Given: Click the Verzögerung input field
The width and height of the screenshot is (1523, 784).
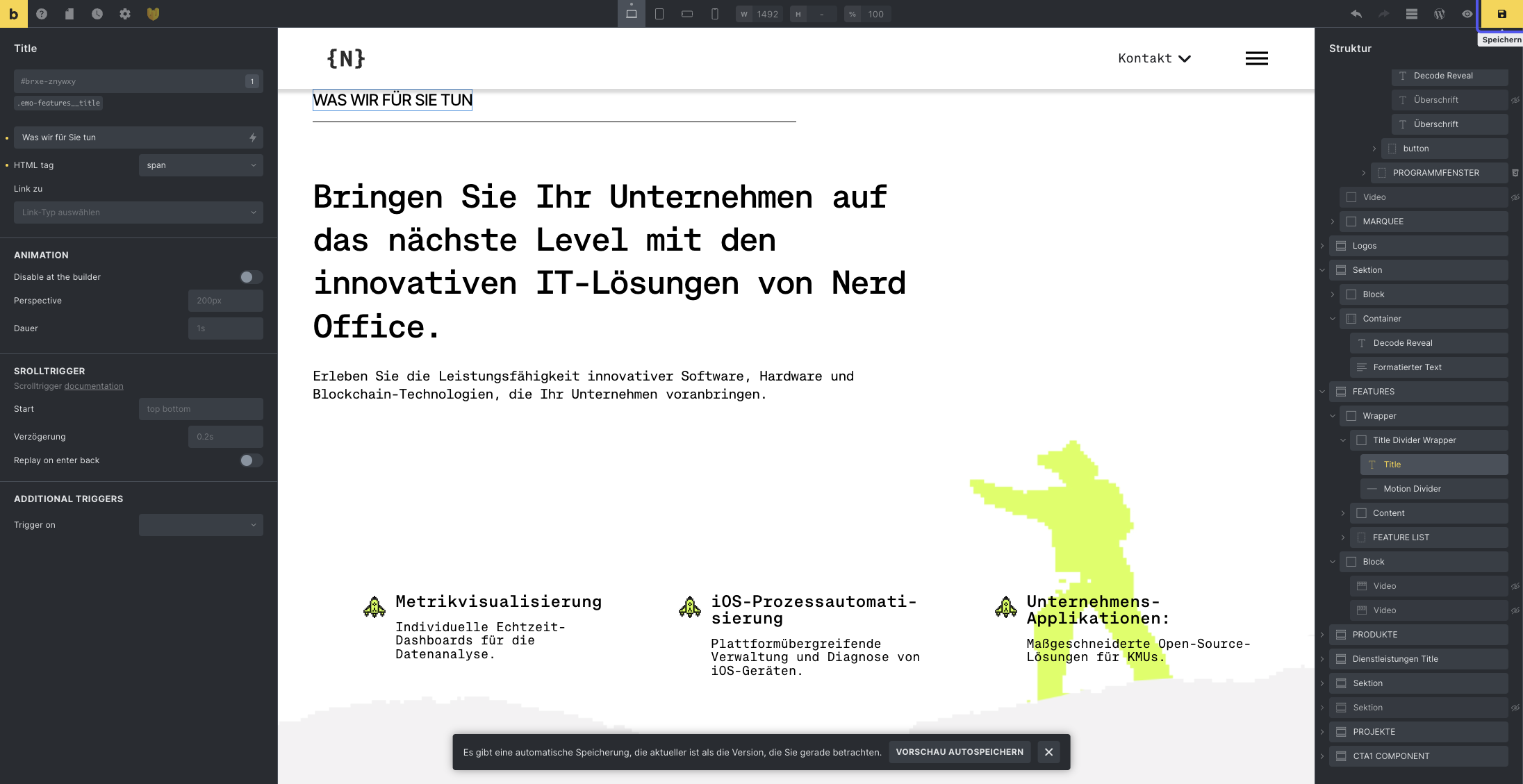Looking at the screenshot, I should coord(226,437).
